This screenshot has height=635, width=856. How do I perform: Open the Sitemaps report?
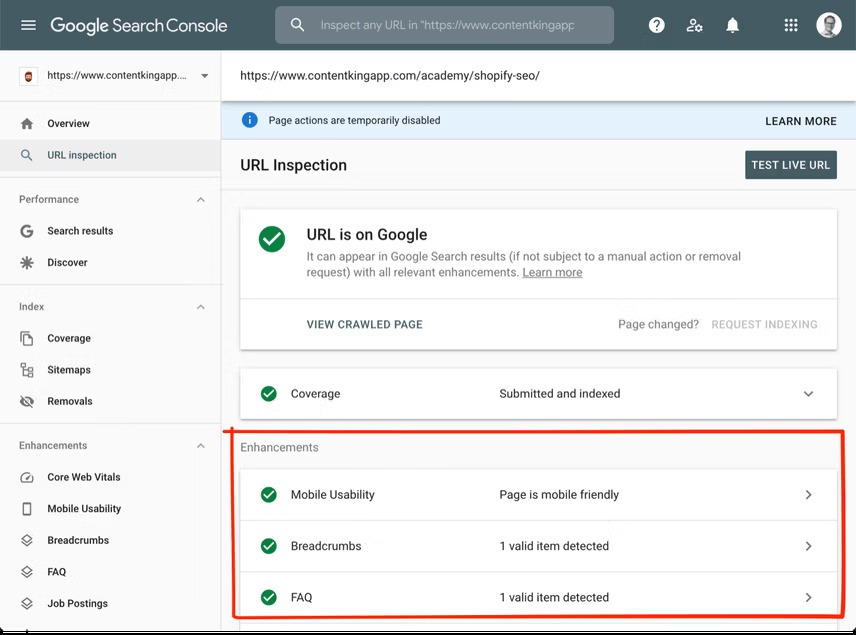click(68, 370)
